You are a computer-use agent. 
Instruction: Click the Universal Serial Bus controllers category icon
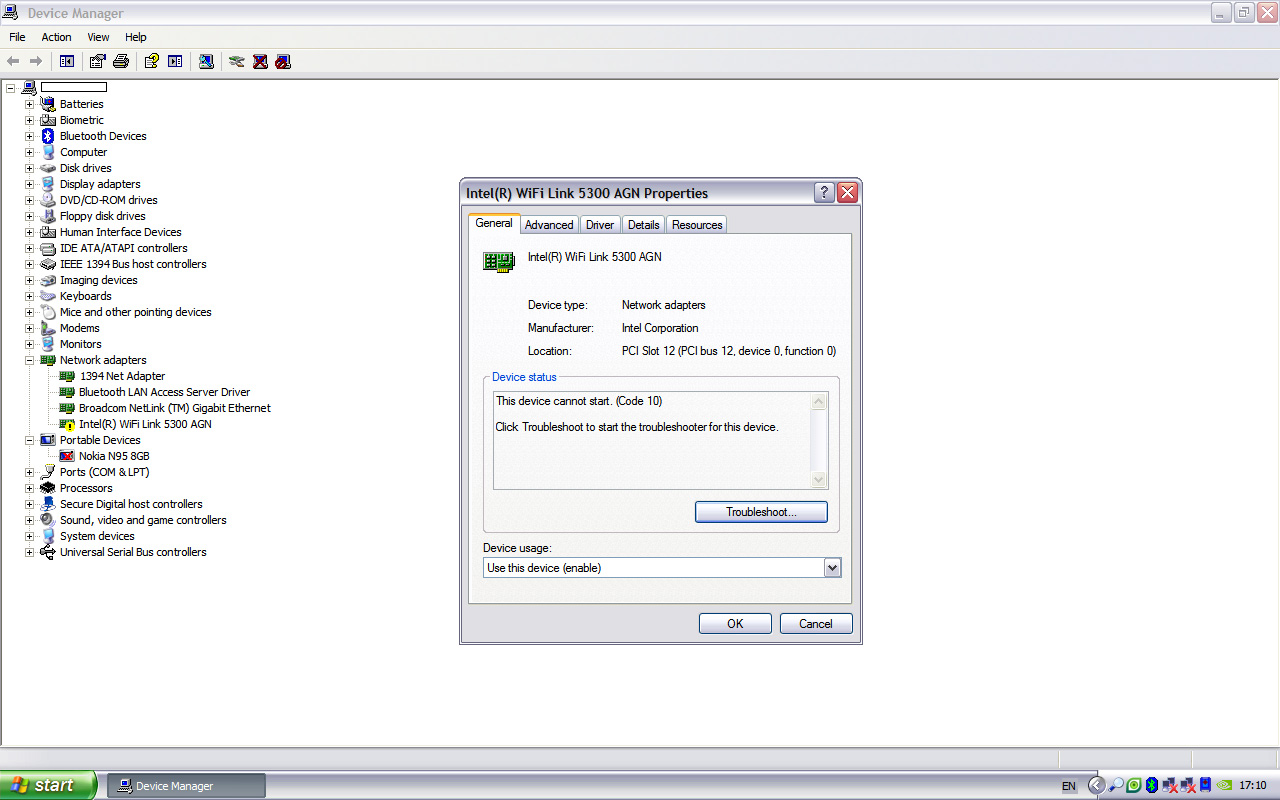48,552
